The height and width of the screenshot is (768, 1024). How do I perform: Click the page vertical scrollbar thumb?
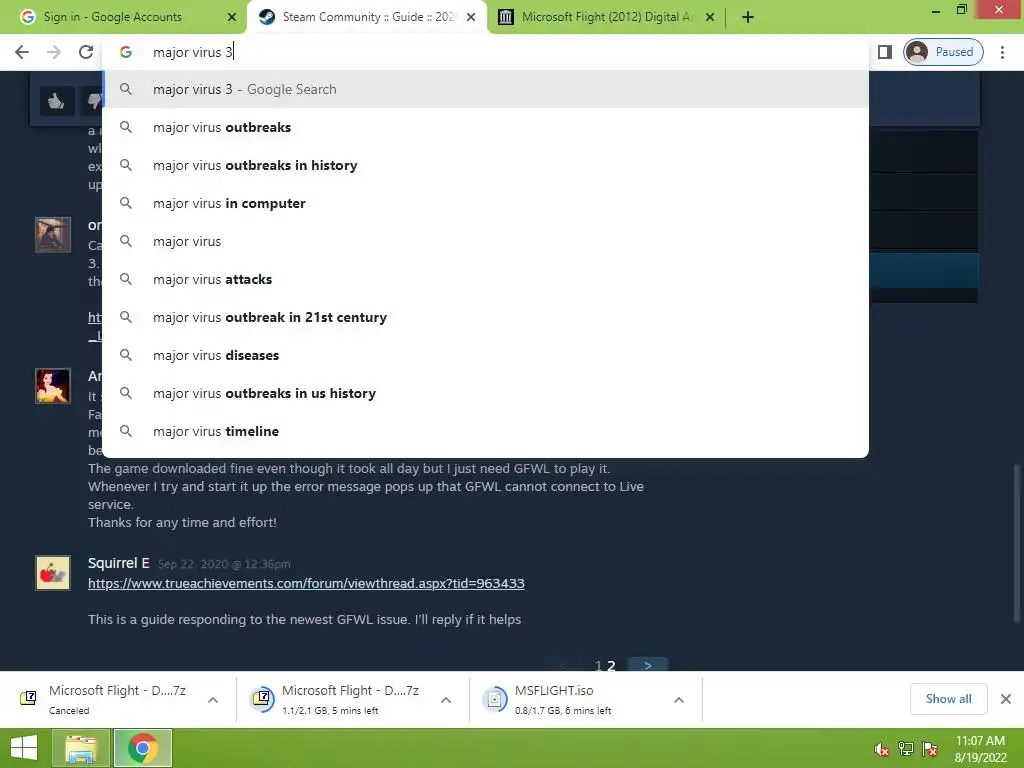click(x=1016, y=542)
